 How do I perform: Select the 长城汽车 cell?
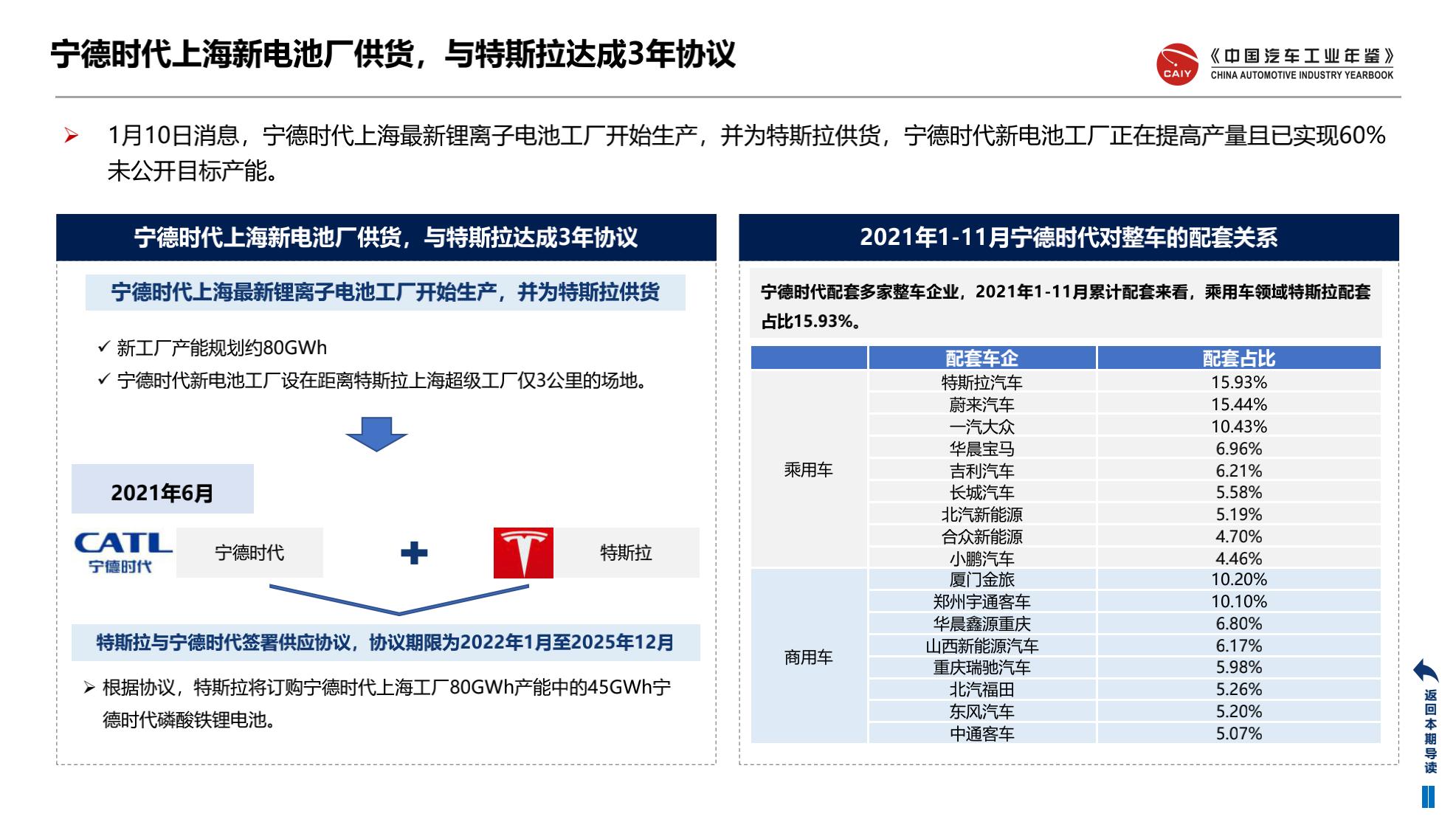[982, 492]
